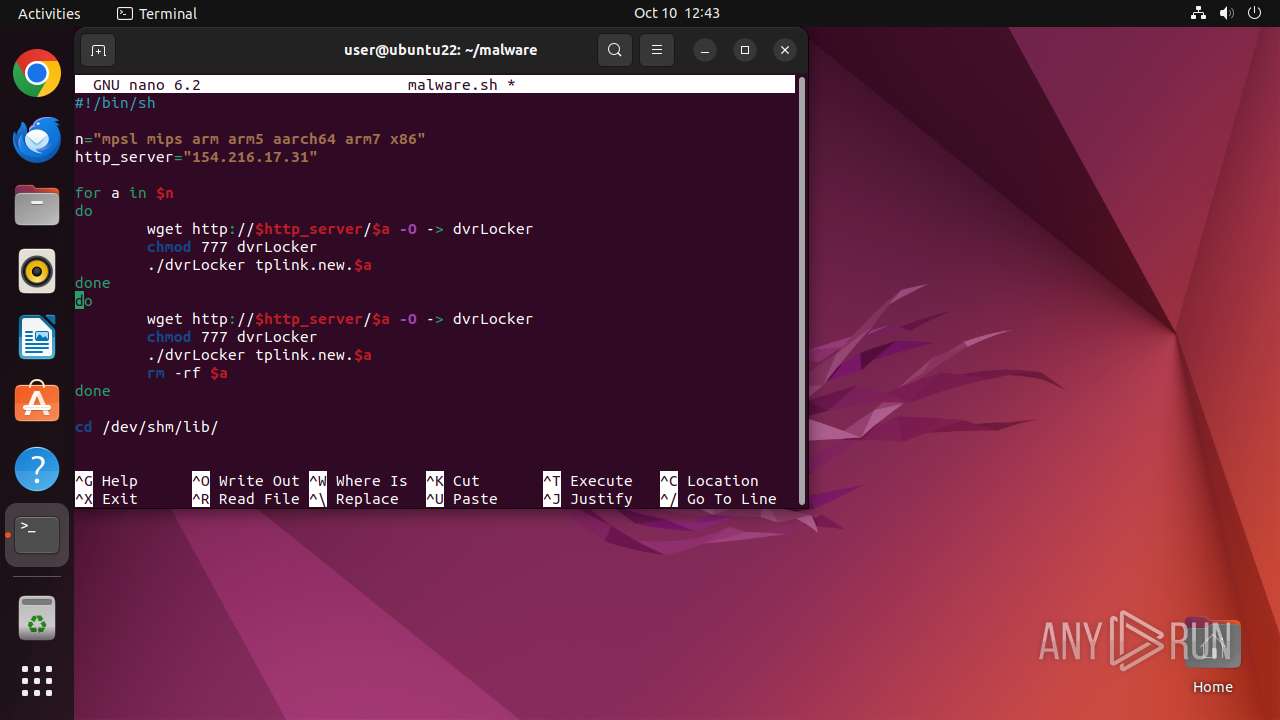Minimize the terminal window

point(705,50)
